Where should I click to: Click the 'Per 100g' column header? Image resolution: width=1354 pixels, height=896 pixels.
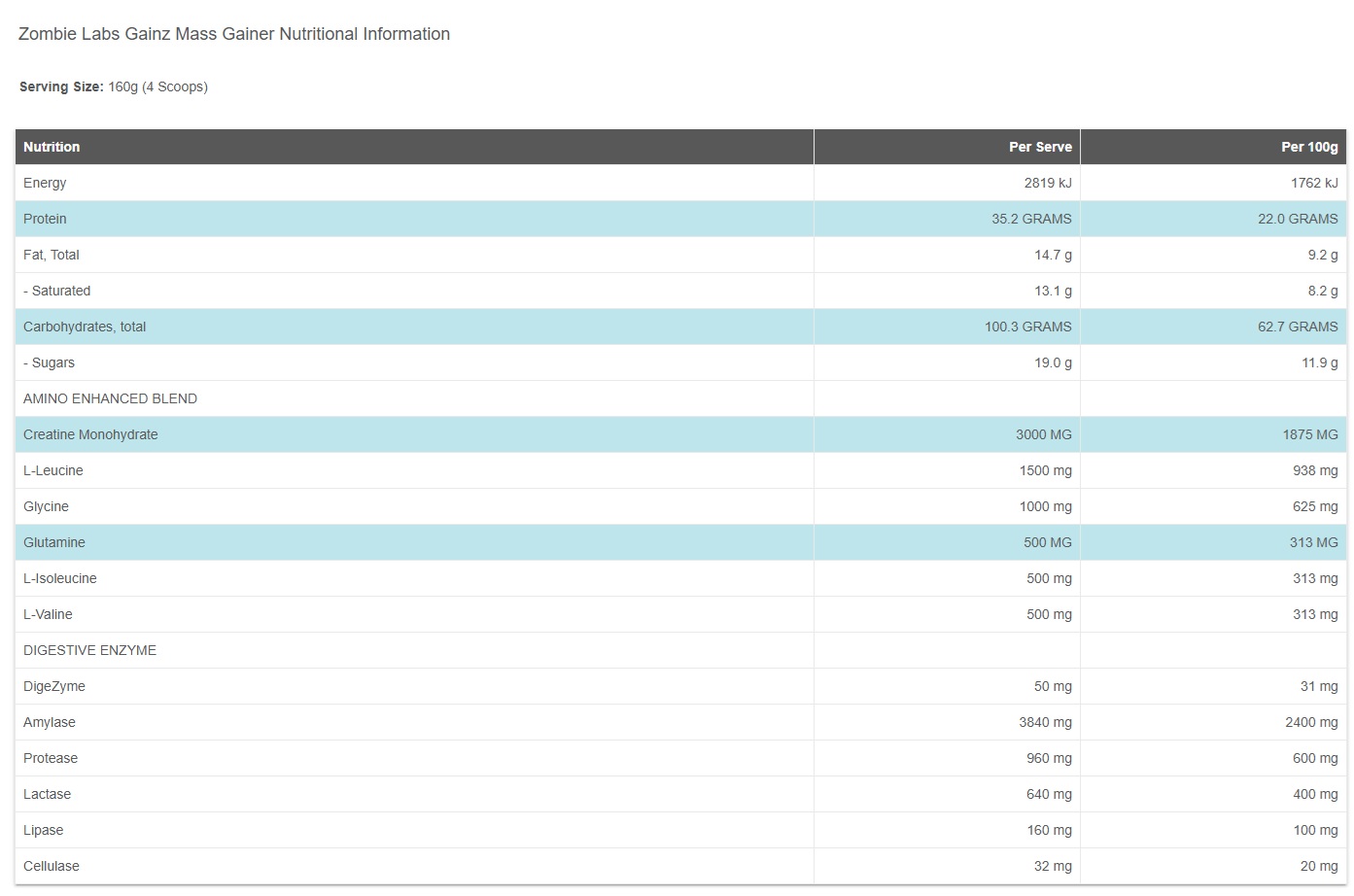coord(1309,147)
